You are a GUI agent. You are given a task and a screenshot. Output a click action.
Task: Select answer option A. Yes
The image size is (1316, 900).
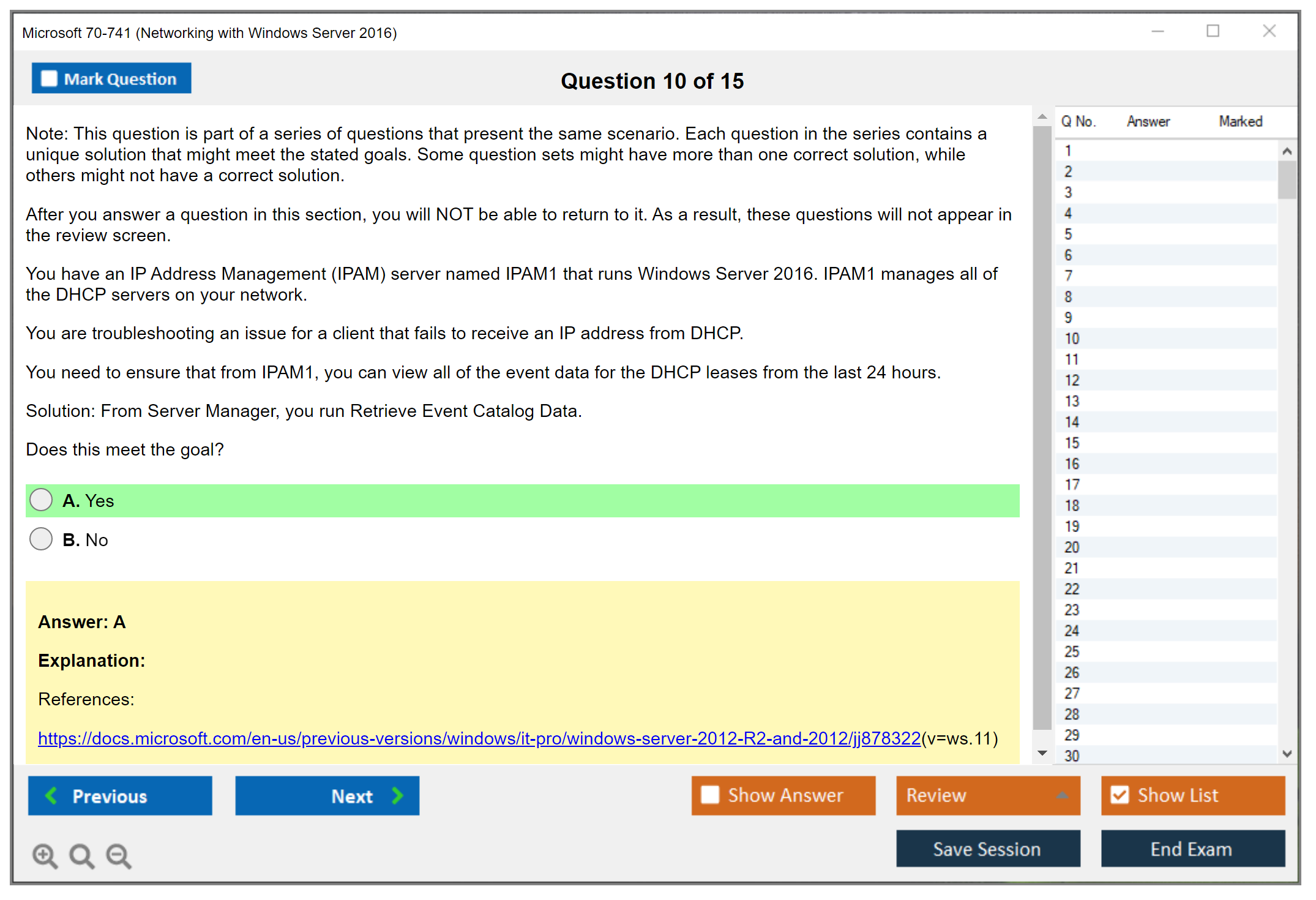pos(42,500)
